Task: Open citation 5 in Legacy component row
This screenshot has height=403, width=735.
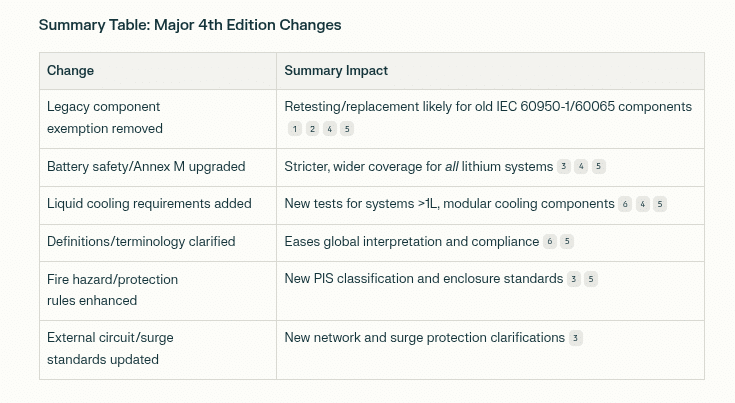Action: tap(347, 129)
